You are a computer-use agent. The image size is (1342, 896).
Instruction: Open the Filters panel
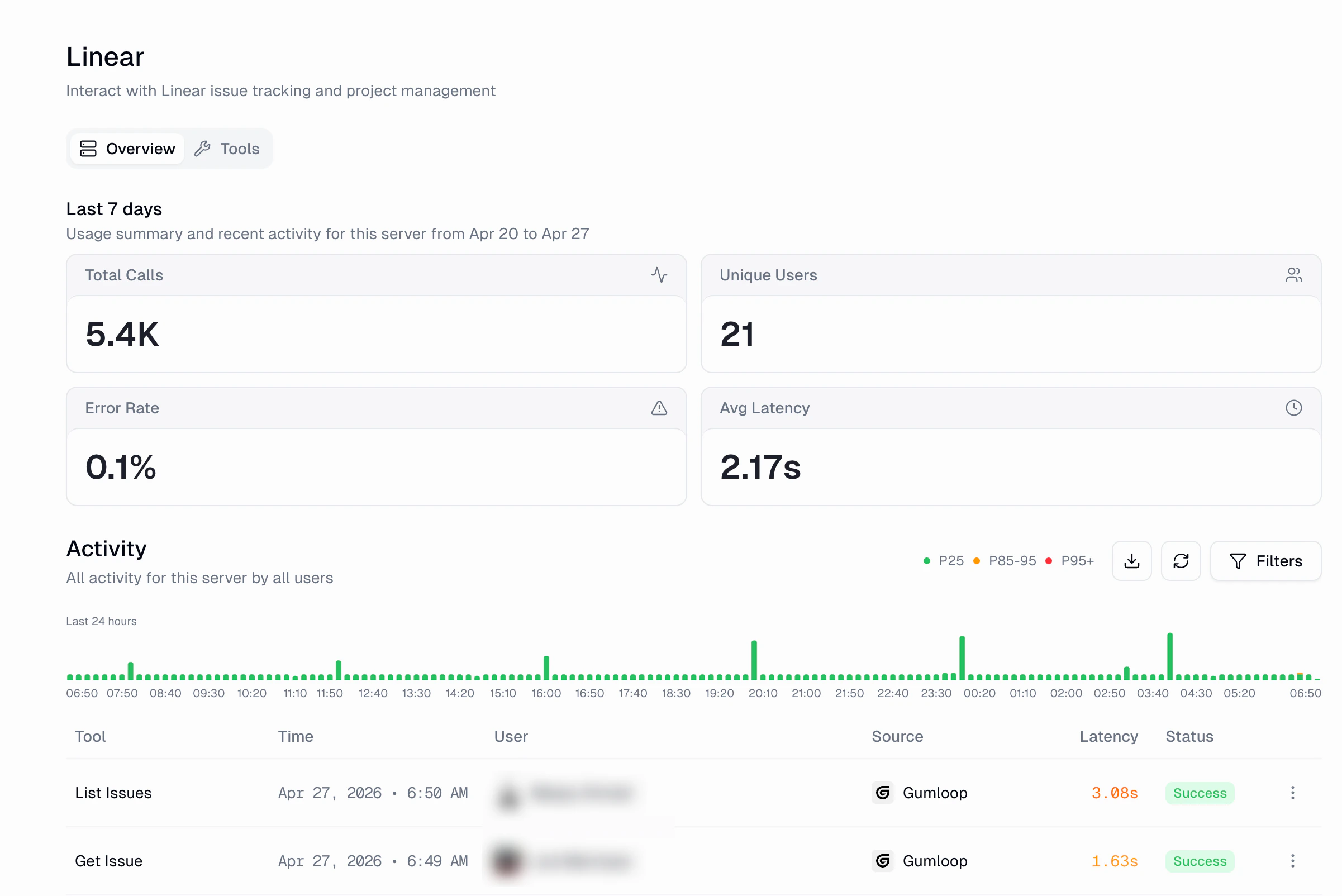(x=1266, y=561)
